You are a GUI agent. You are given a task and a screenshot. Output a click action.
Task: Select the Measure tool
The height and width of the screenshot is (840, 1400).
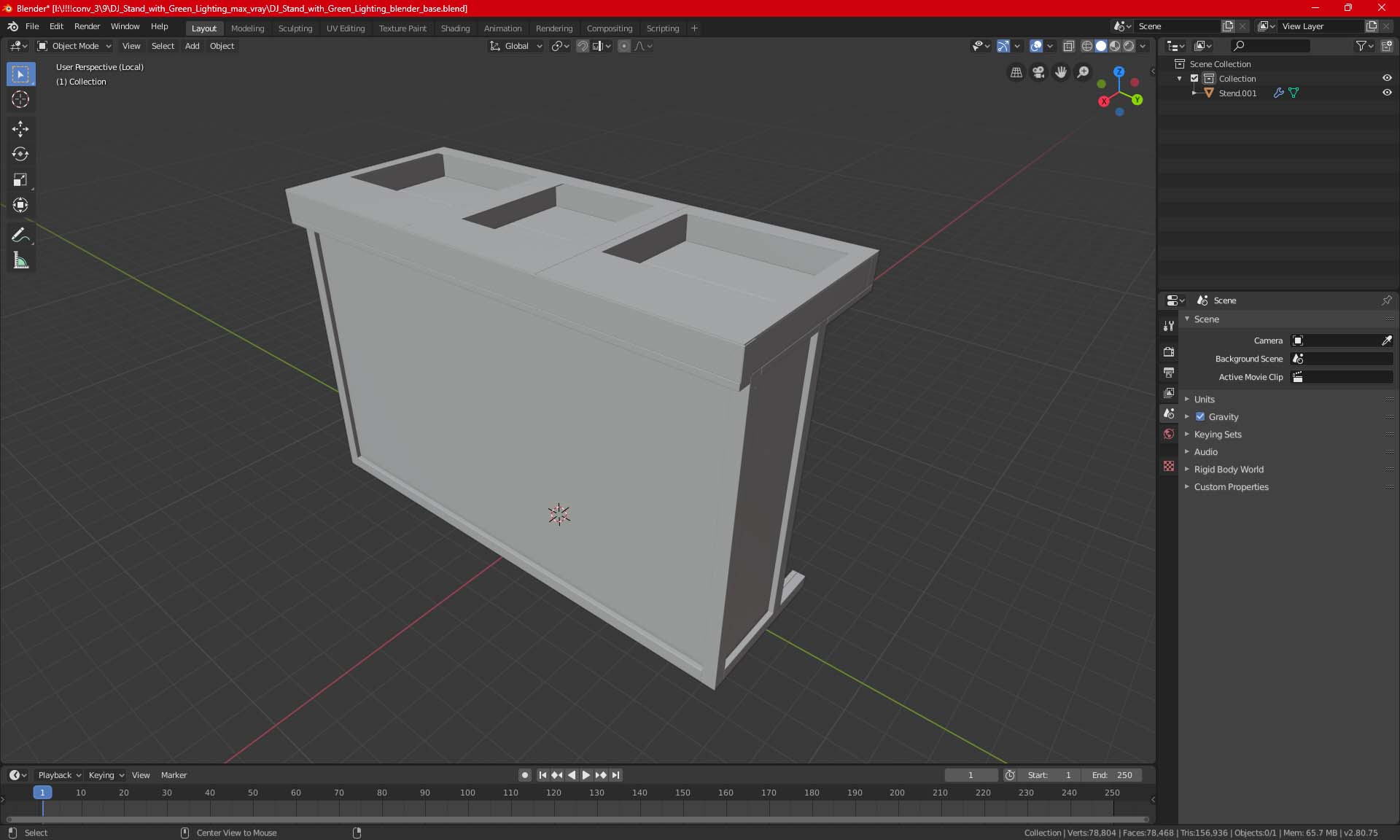[20, 261]
